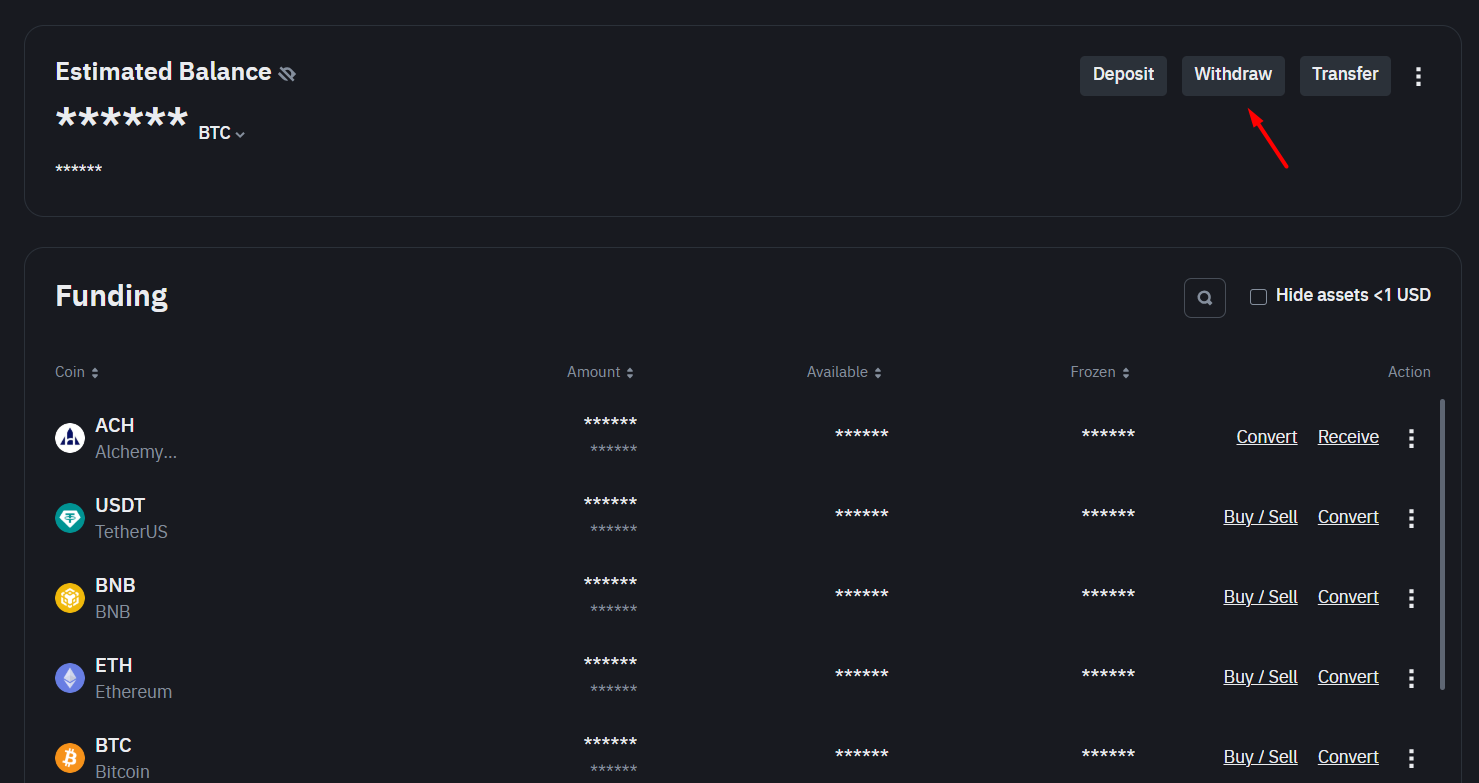The image size is (1479, 783).
Task: Click the Ethereum coin icon
Action: click(x=70, y=678)
